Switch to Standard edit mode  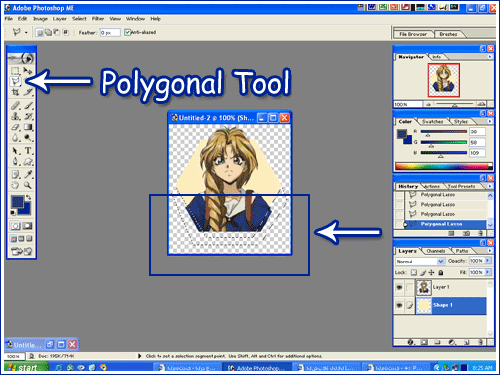coord(15,226)
